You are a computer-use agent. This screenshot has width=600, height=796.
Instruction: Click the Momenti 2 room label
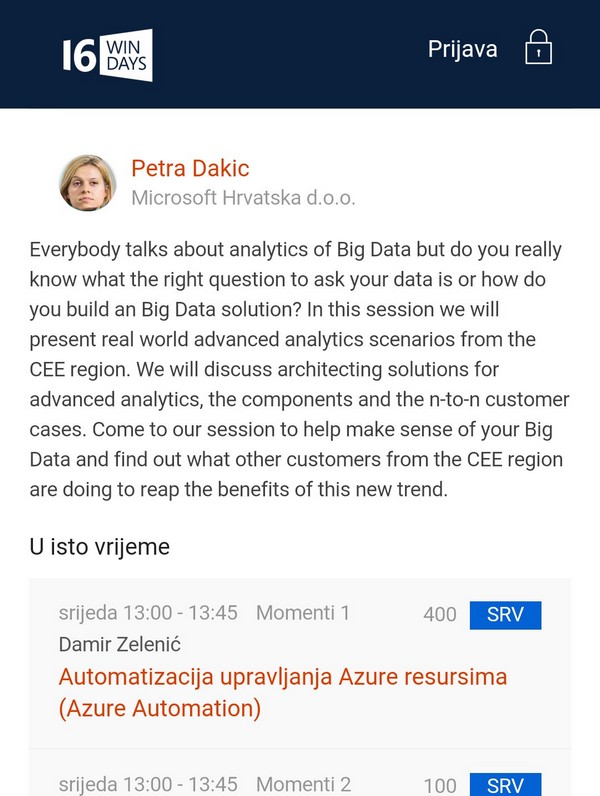[x=303, y=784]
